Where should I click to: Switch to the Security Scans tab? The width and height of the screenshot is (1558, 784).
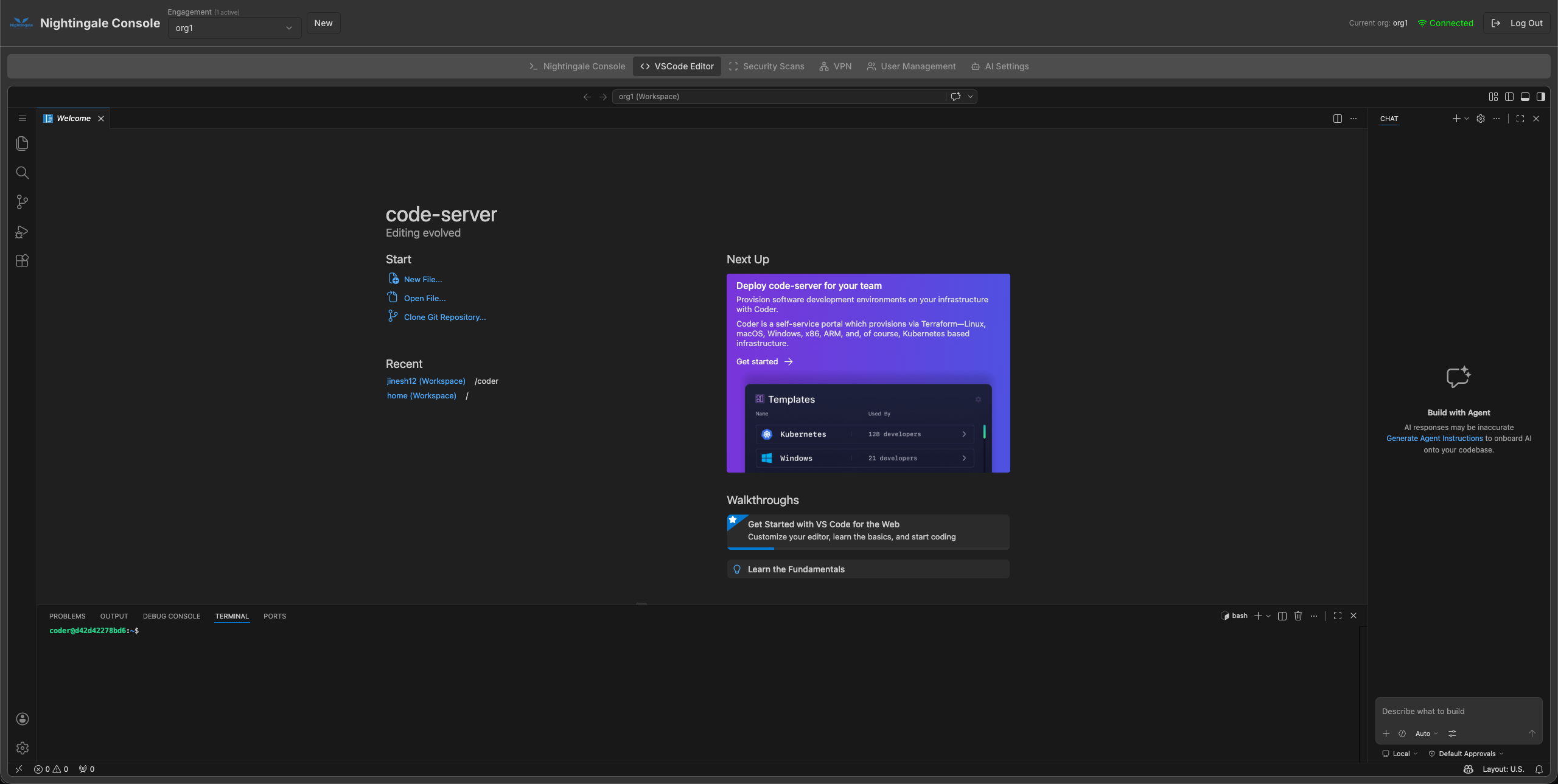[x=766, y=66]
